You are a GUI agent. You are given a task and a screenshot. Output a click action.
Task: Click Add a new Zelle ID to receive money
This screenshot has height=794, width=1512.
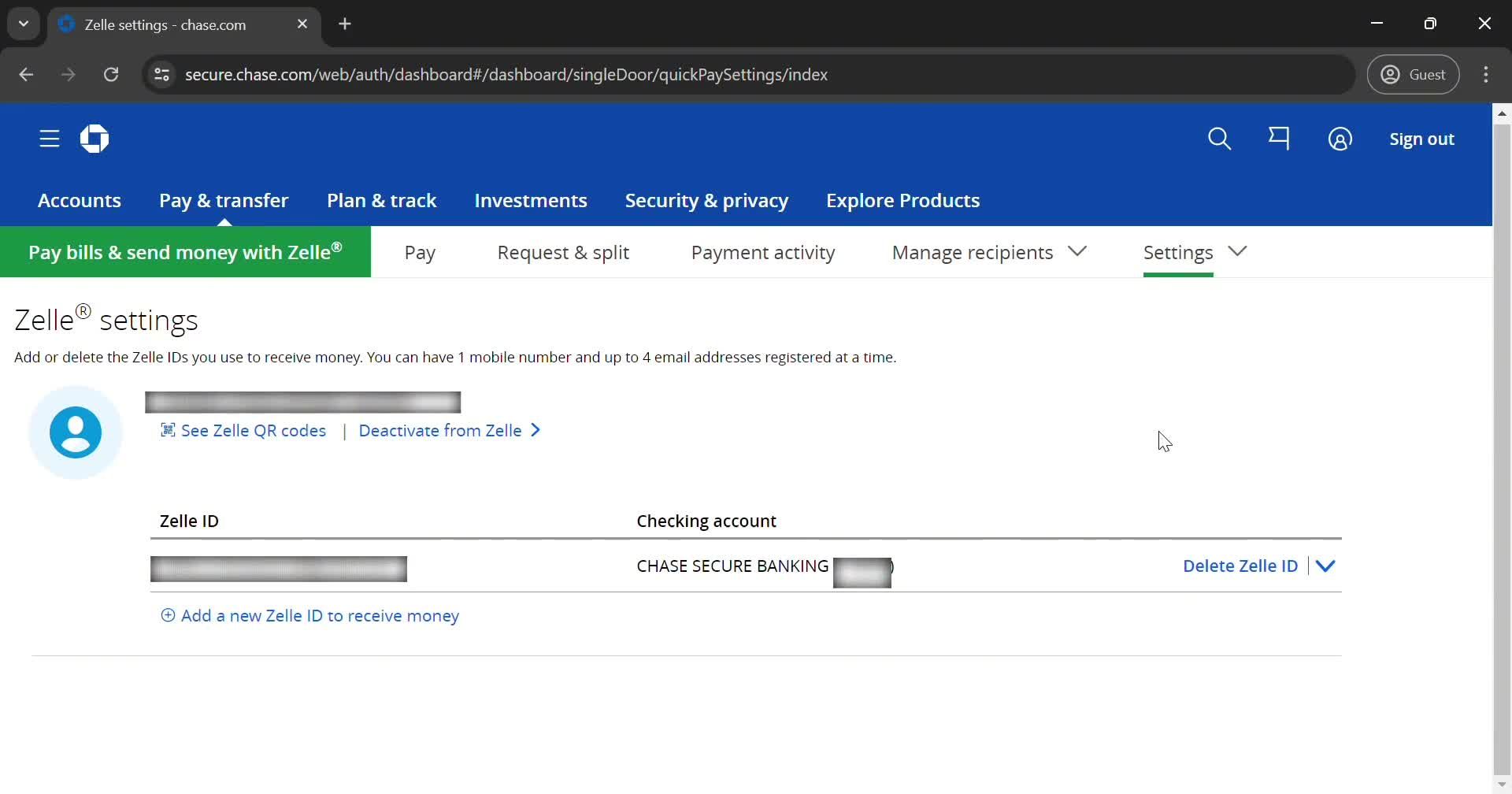click(x=320, y=615)
